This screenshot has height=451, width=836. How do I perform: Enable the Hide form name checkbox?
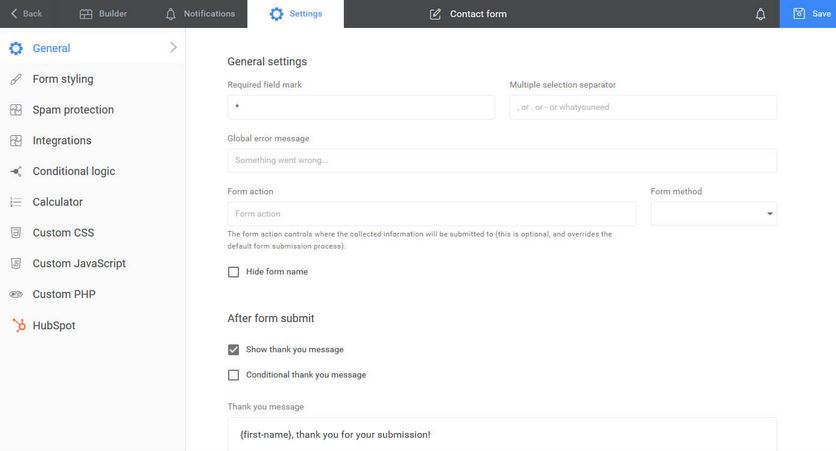[234, 272]
